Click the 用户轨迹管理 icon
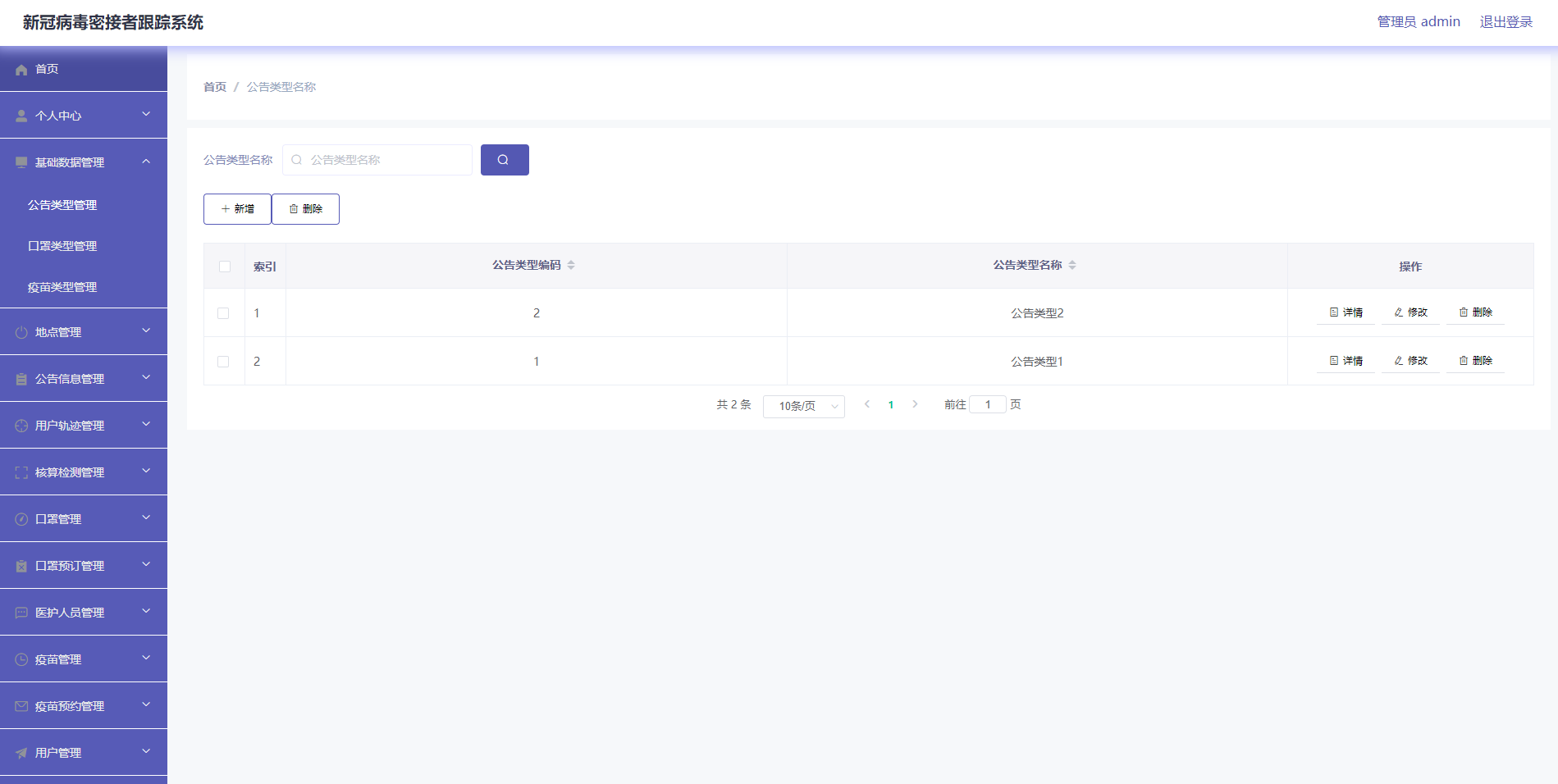The width and height of the screenshot is (1558, 784). click(21, 426)
